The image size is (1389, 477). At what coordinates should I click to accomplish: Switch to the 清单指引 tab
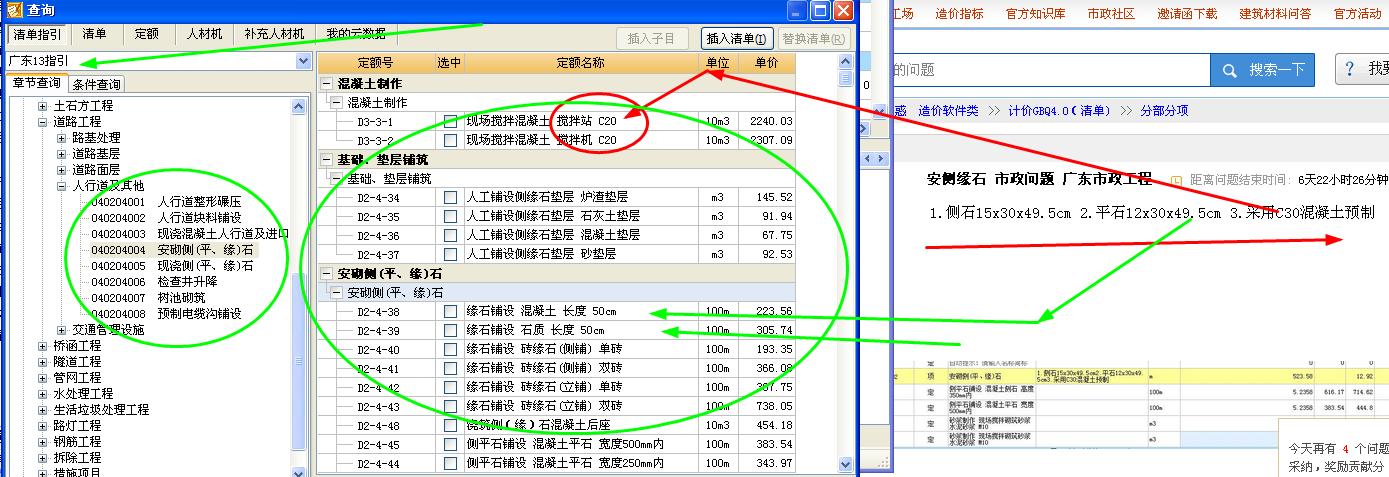(x=38, y=34)
